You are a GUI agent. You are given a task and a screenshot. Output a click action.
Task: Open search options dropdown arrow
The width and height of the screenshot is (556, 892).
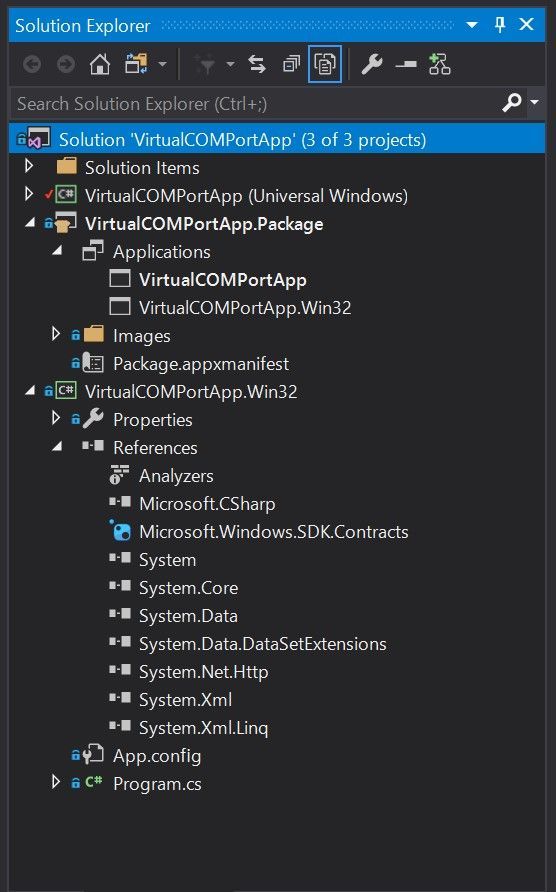534,102
